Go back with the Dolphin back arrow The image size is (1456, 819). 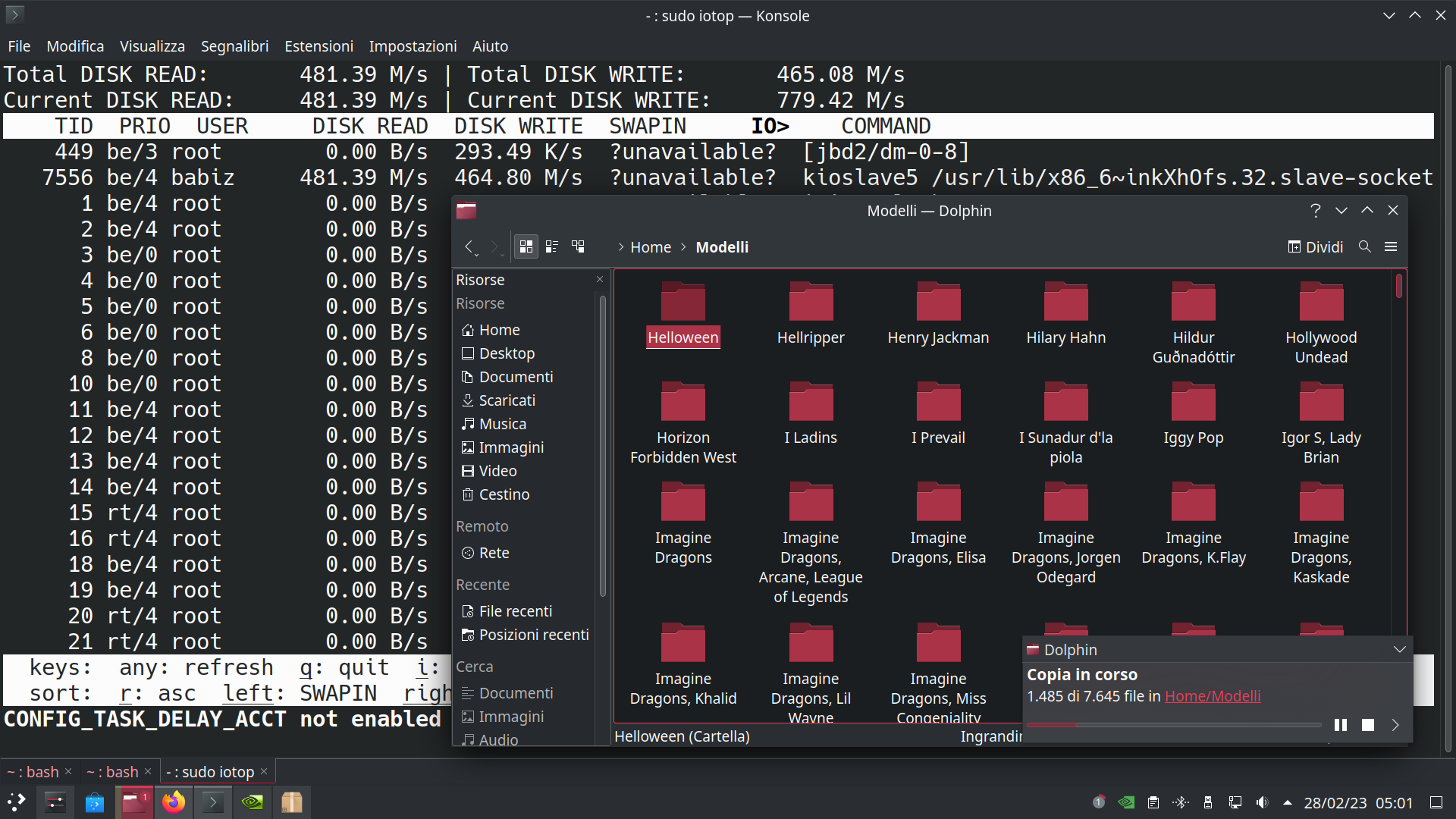point(469,246)
